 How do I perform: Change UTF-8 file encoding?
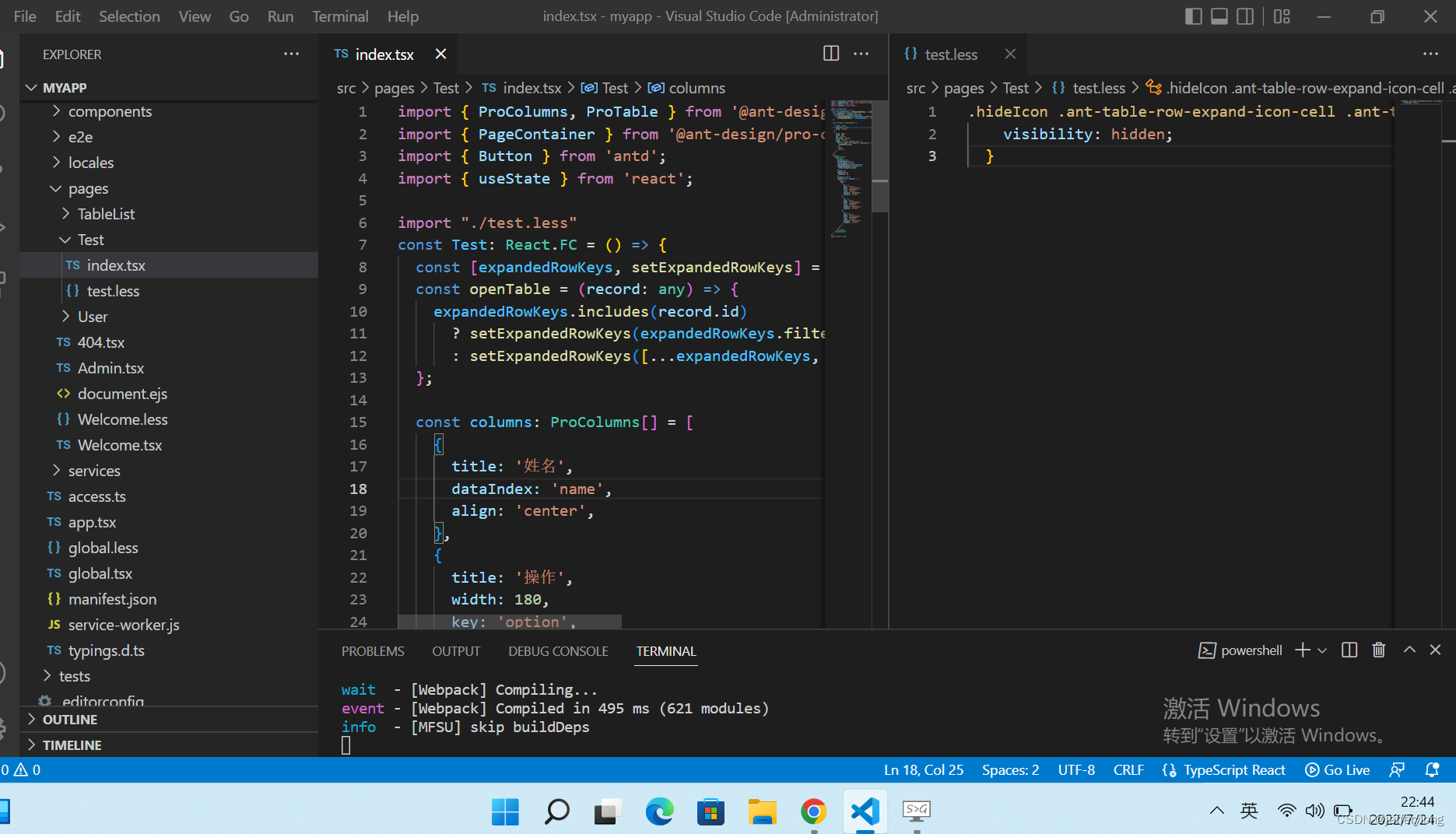1076,769
